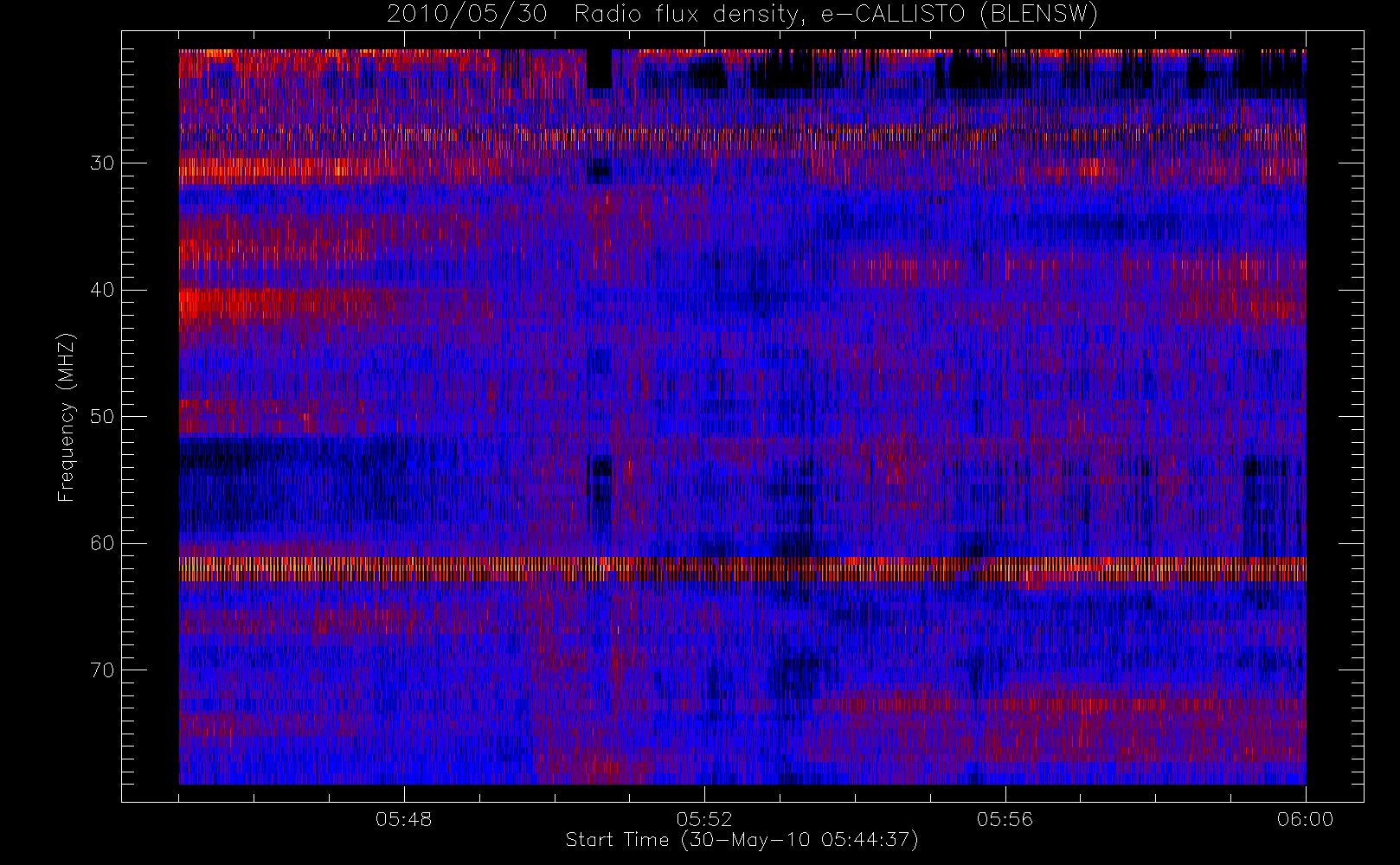Click the 40 frequency tick label
Screen dimensions: 1400x865
(x=102, y=290)
